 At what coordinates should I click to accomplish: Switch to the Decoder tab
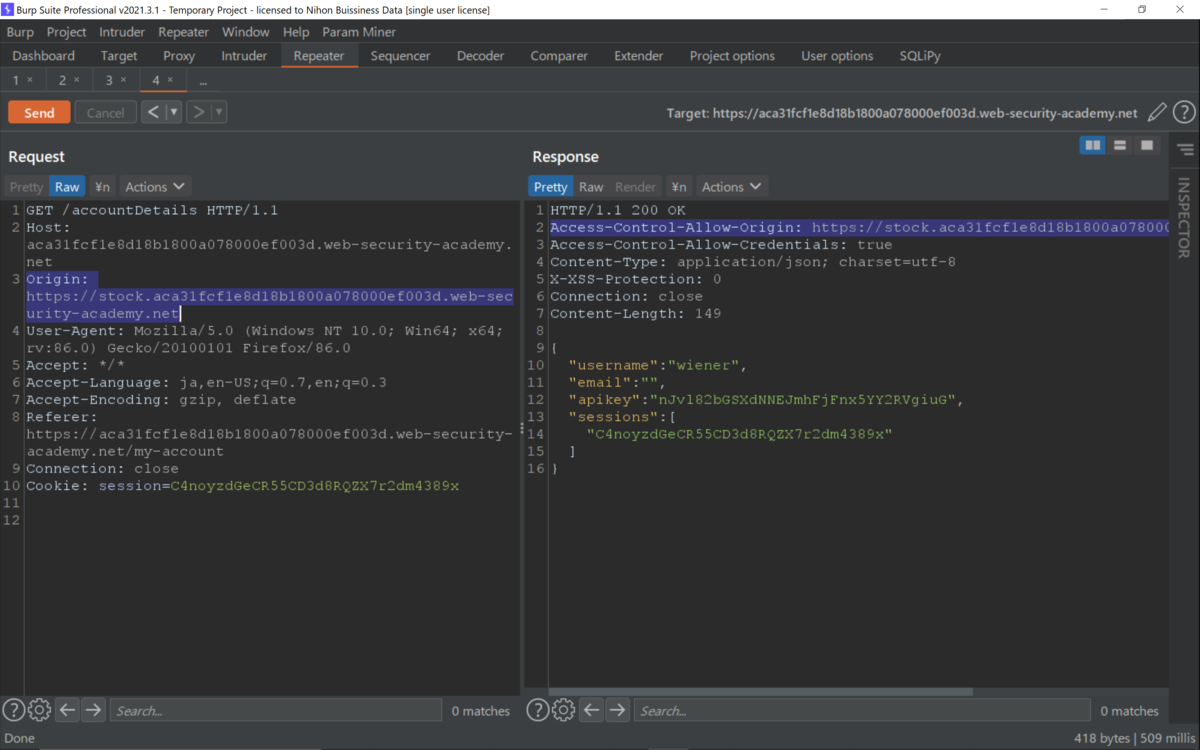481,56
